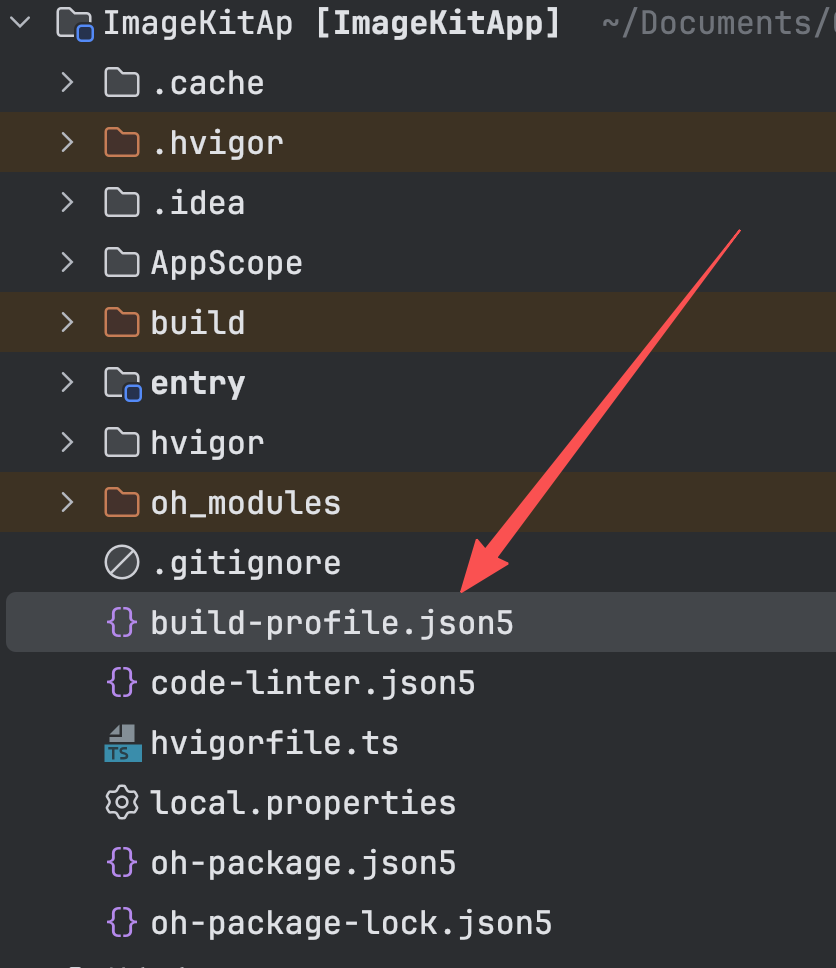The height and width of the screenshot is (968, 836).
Task: Click the orange .hvigor folder icon
Action: [x=122, y=143]
